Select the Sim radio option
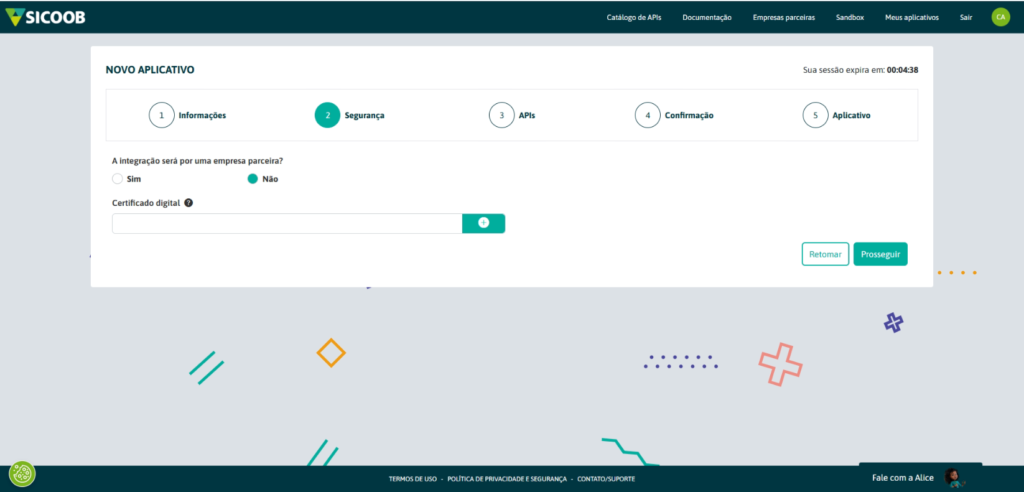 117,179
